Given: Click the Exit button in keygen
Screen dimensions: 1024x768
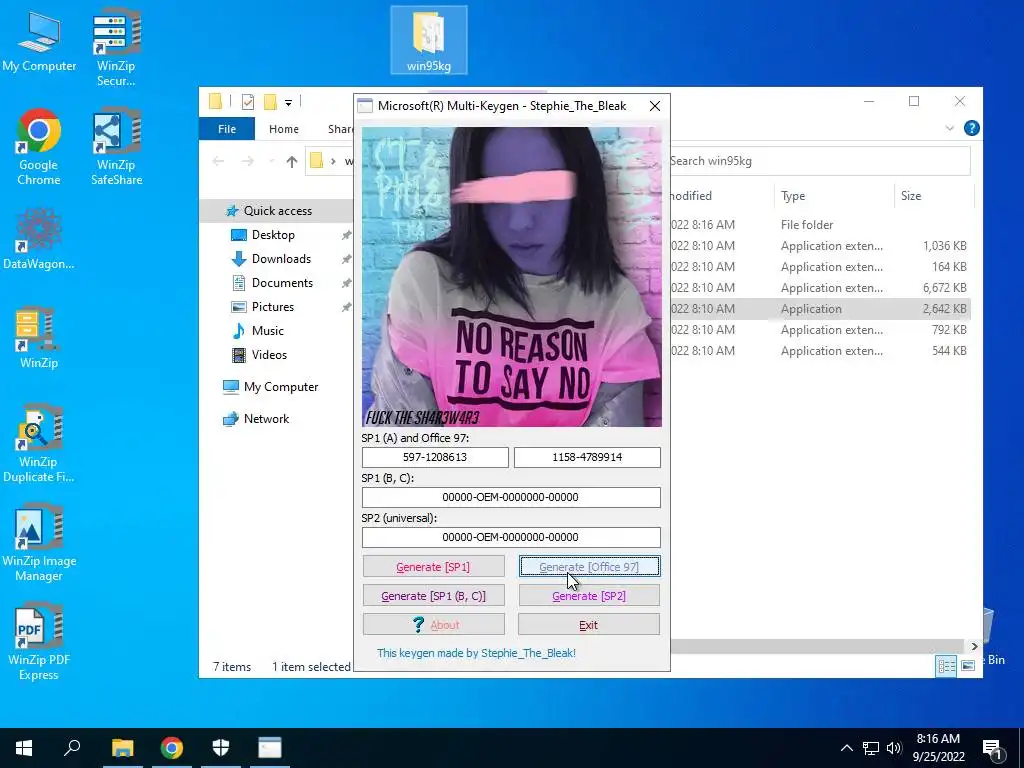Looking at the screenshot, I should (x=589, y=625).
